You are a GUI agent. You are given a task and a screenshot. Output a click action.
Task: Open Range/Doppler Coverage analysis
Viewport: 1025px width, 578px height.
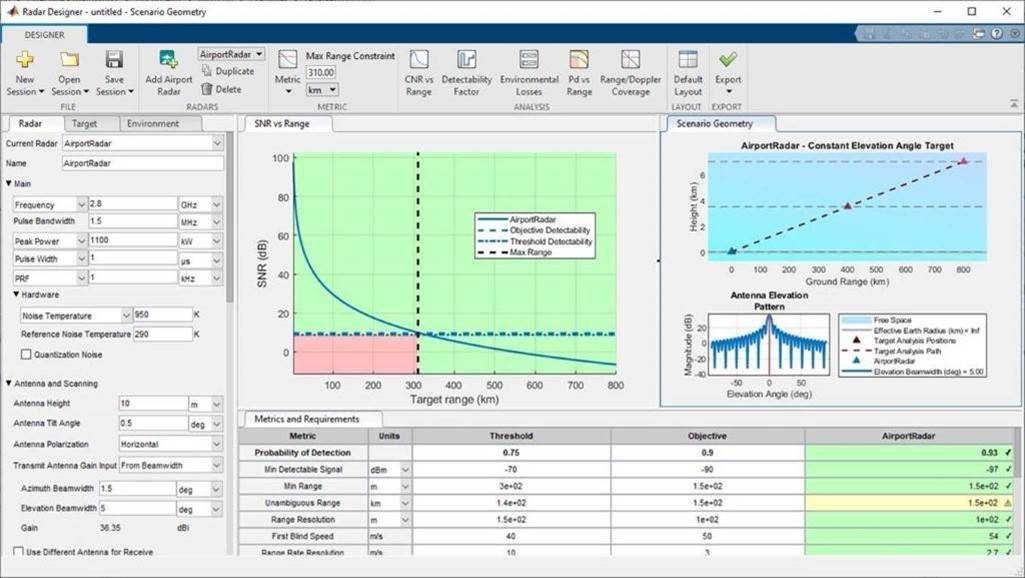pyautogui.click(x=630, y=70)
